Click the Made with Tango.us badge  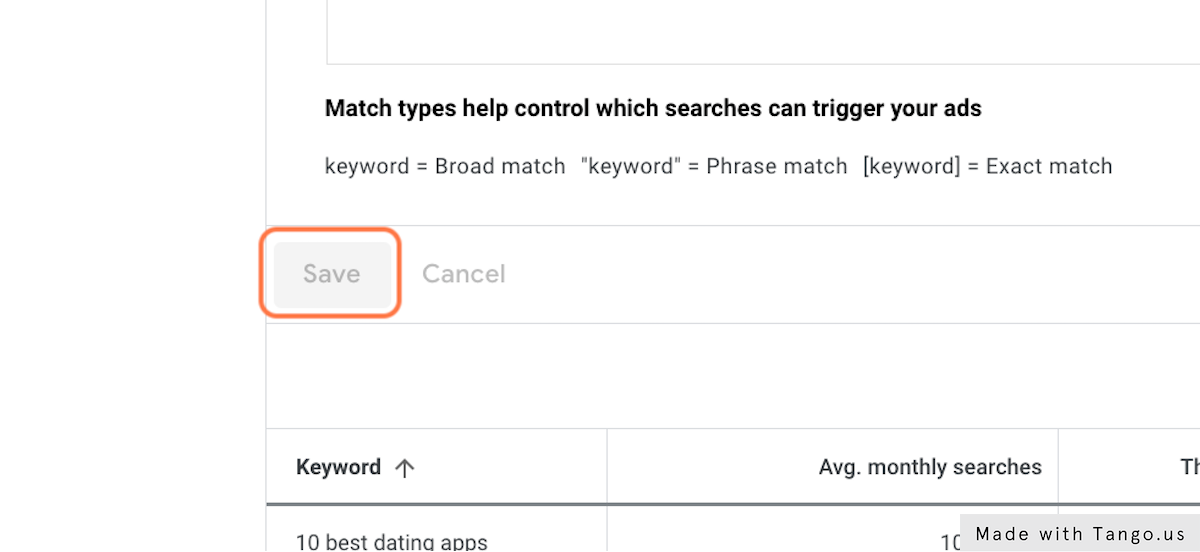(1080, 533)
